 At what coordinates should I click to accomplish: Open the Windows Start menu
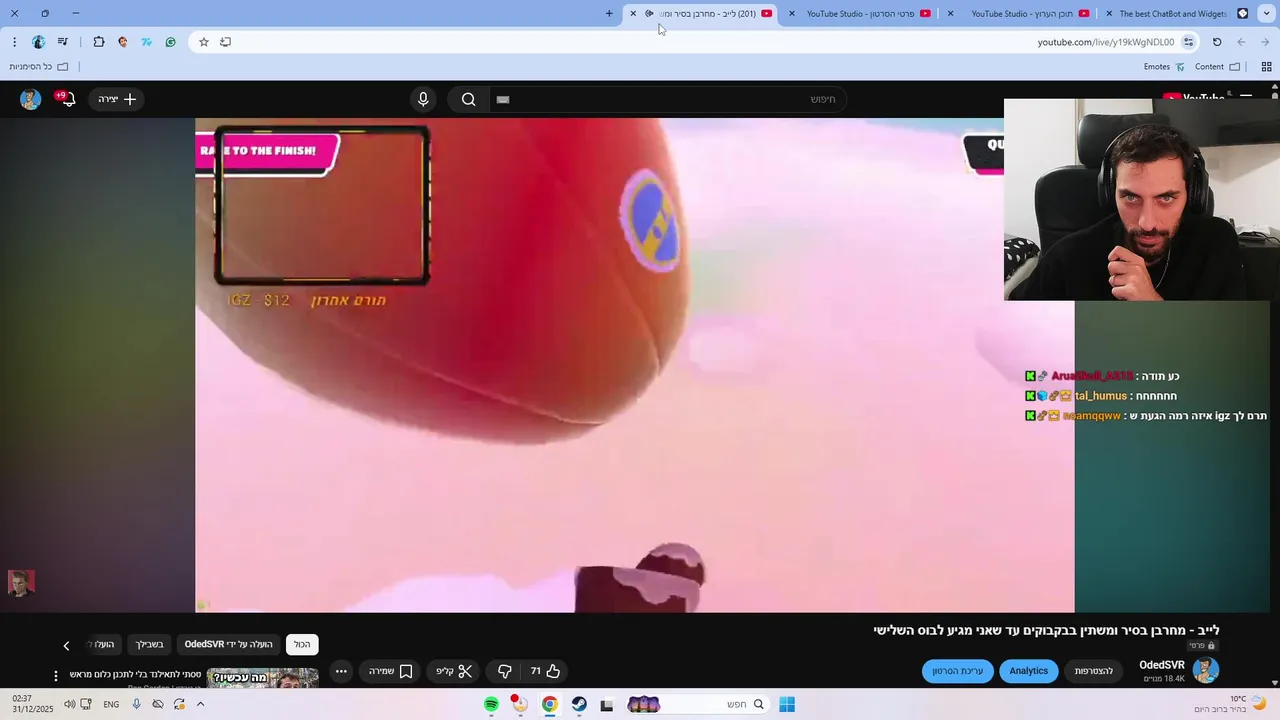pyautogui.click(x=787, y=704)
